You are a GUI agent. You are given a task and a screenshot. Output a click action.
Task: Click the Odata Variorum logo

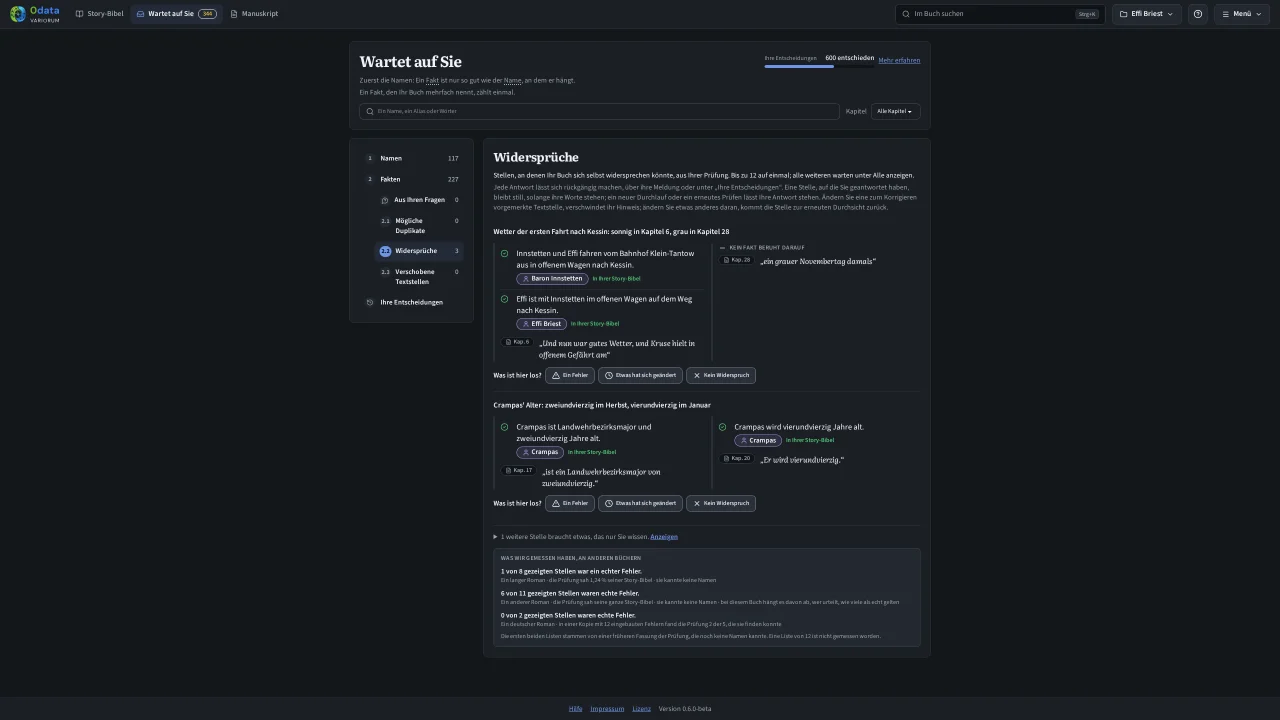pyautogui.click(x=36, y=14)
